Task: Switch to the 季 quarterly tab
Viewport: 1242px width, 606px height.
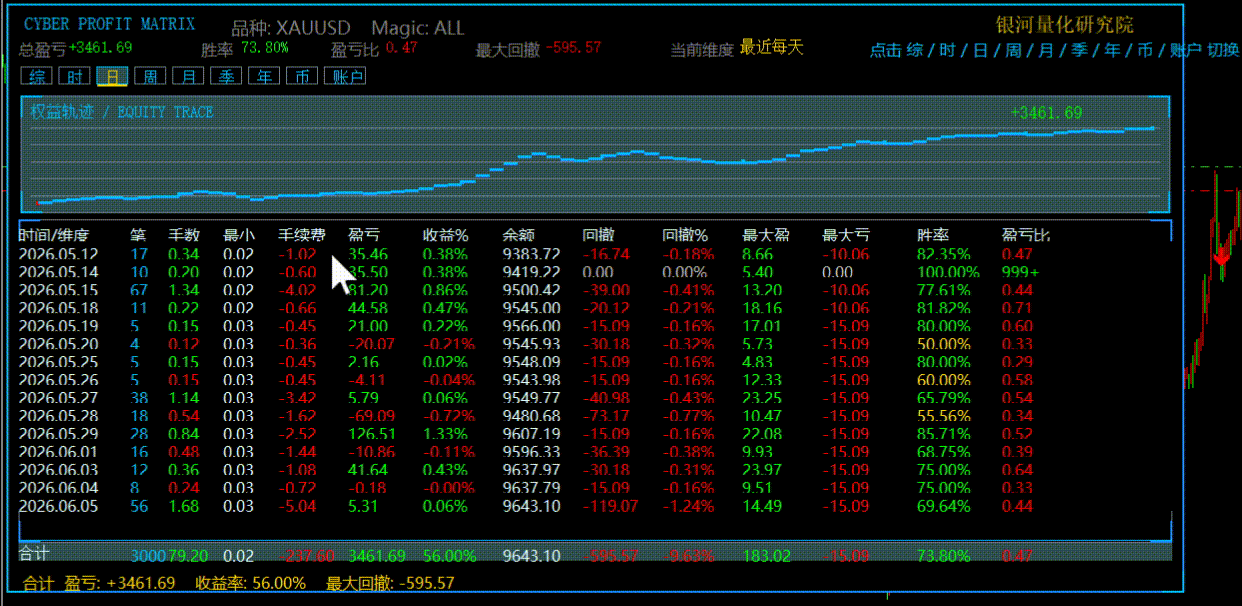Action: [226, 76]
